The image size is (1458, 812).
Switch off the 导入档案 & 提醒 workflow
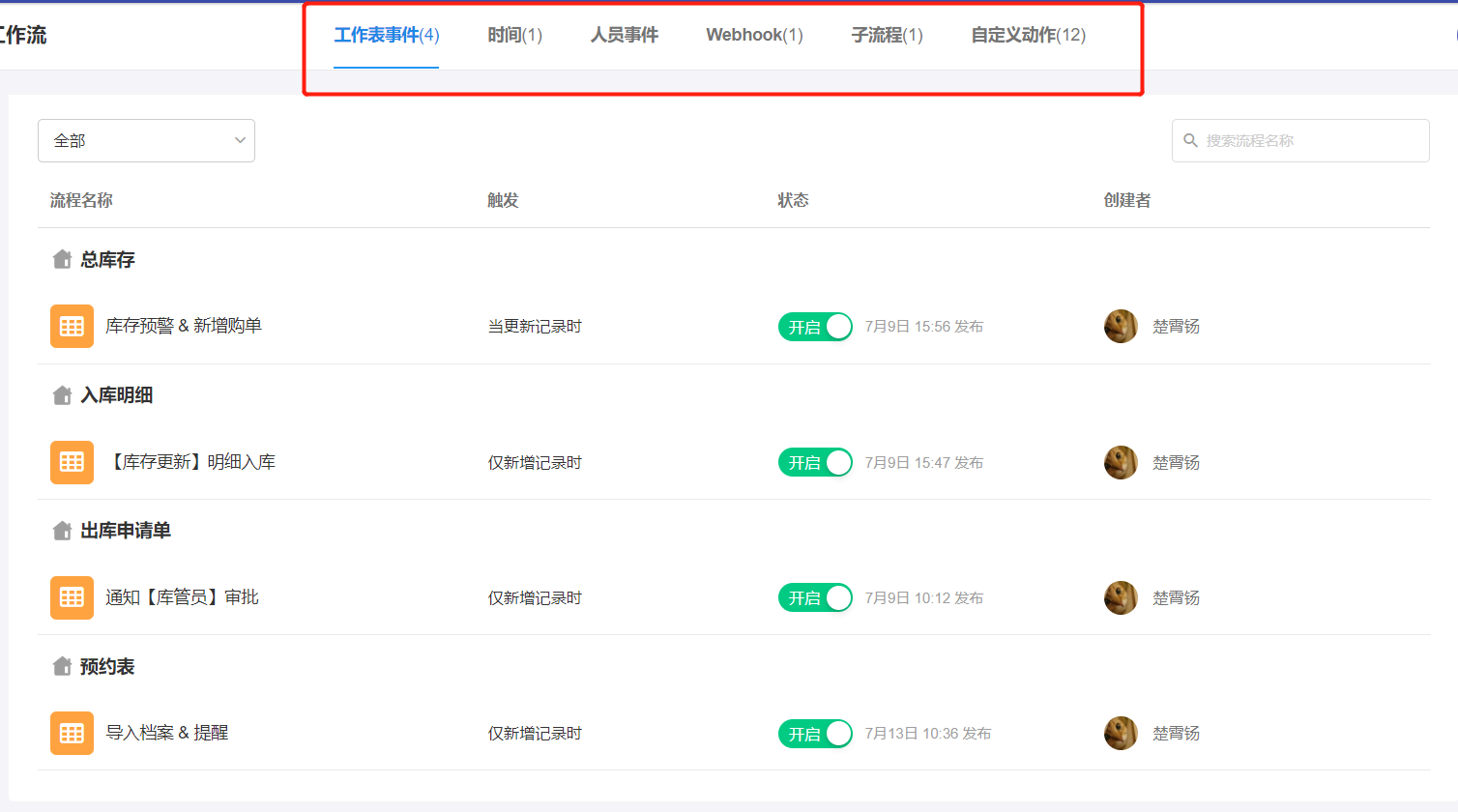pos(815,734)
